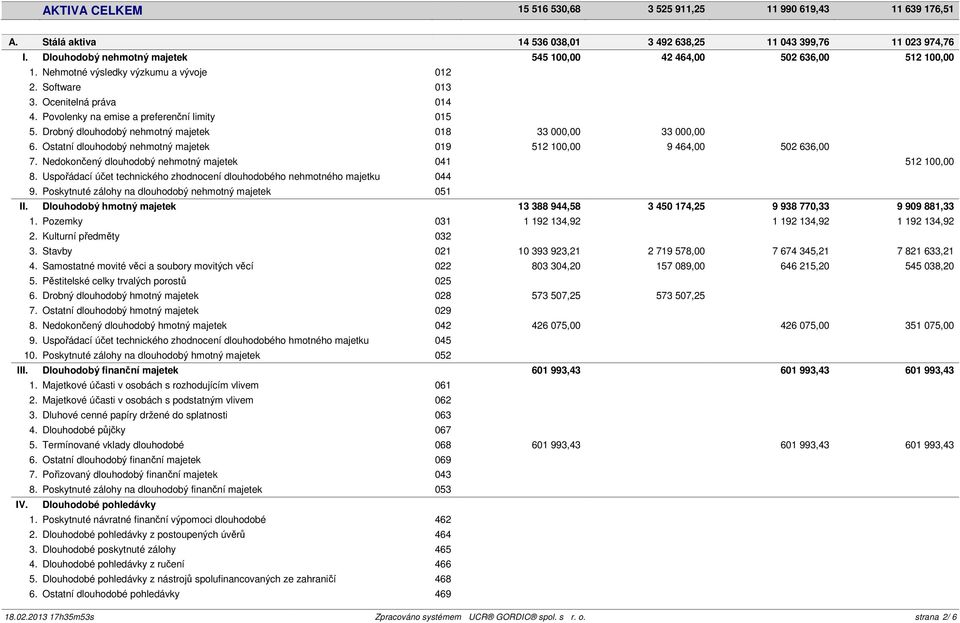Select Nedokončený dlouhodobý nehmotný majetek label
Screen dimensions: 960x623
pos(140,162)
